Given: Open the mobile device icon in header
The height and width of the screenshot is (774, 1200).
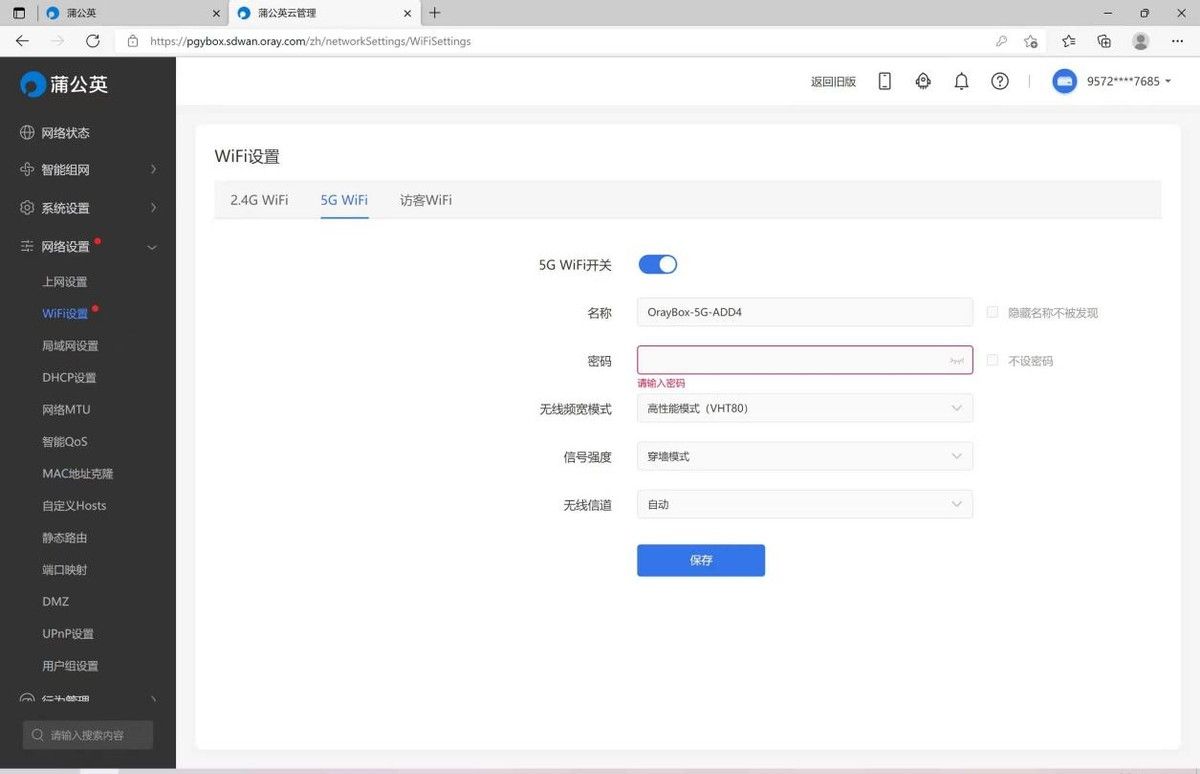Looking at the screenshot, I should tap(884, 82).
